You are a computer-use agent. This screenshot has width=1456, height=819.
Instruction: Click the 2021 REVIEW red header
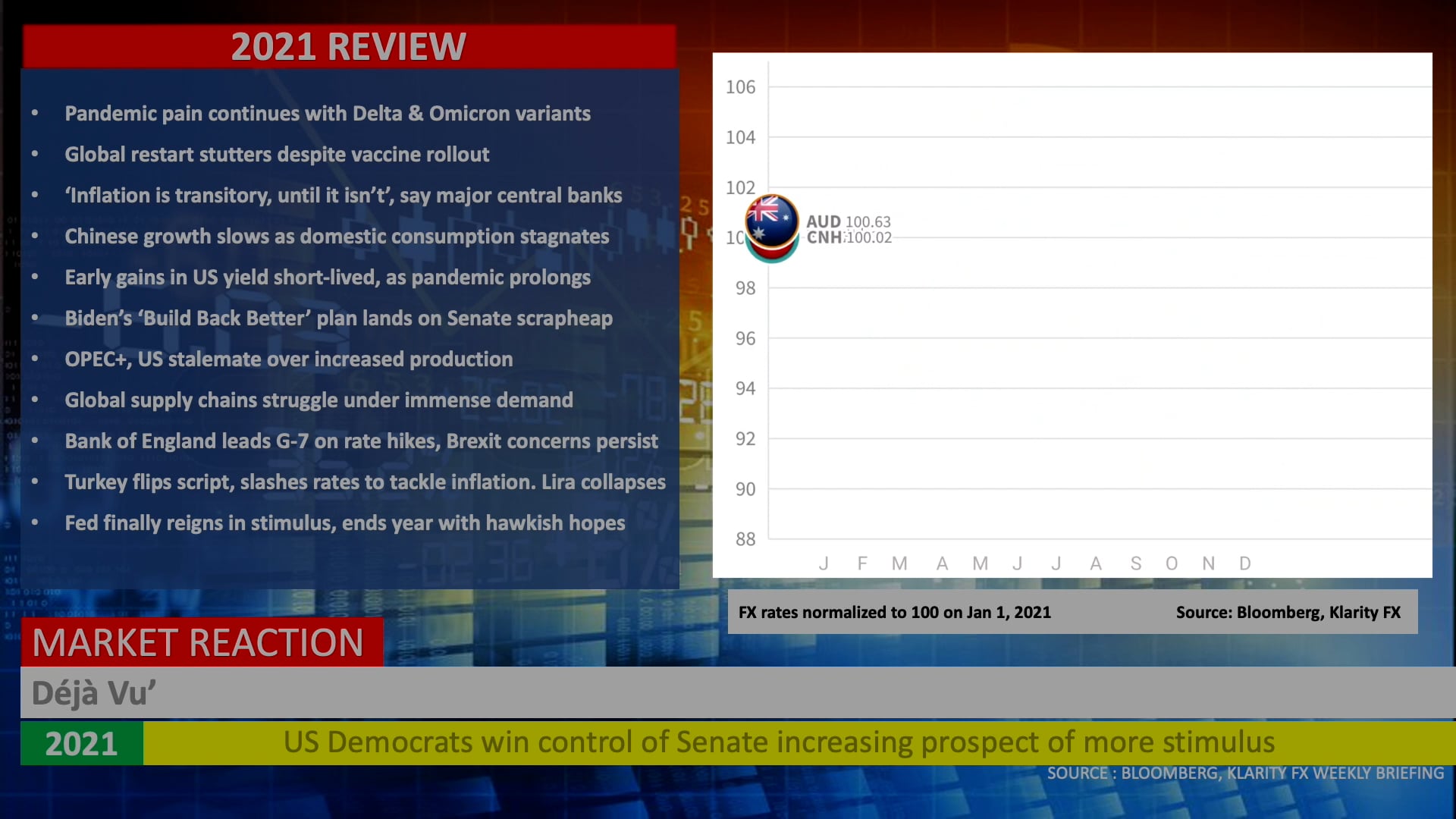tap(349, 47)
